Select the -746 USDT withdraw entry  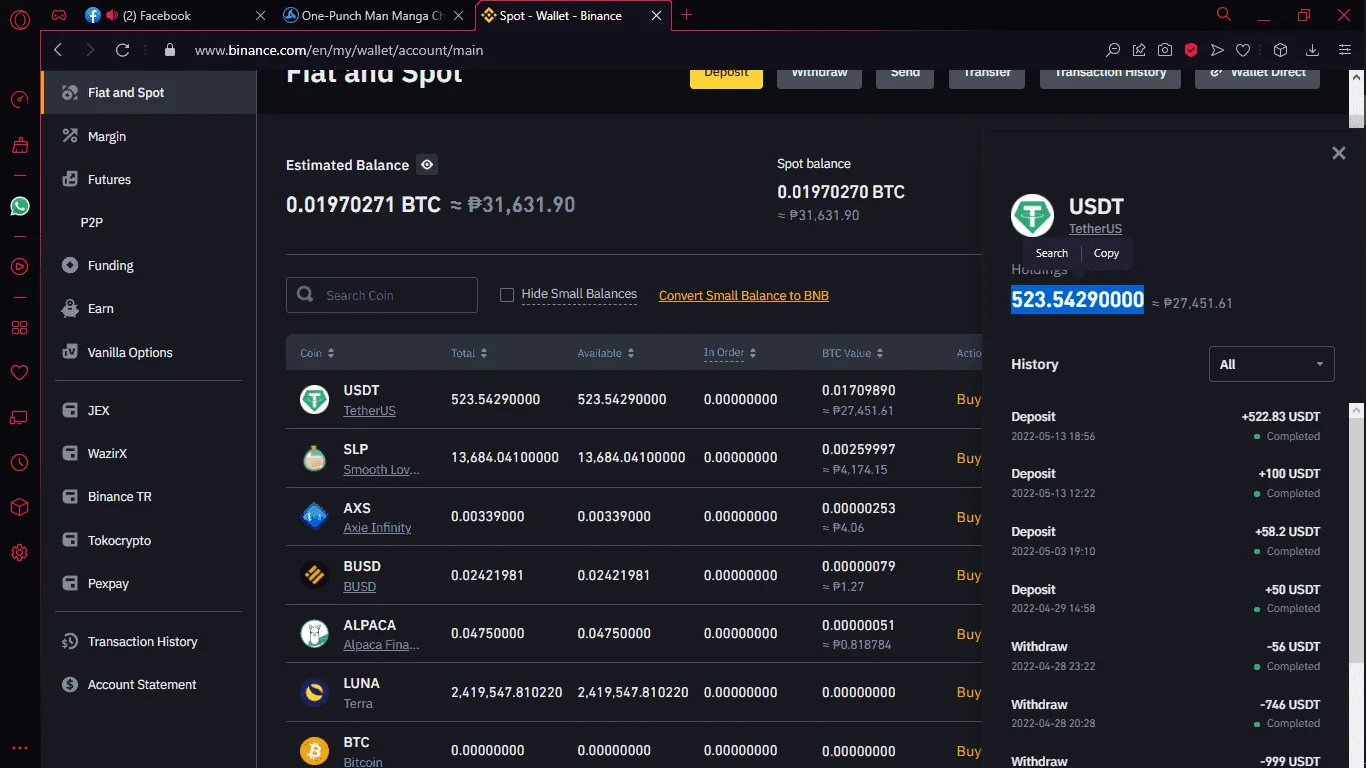pyautogui.click(x=1166, y=713)
